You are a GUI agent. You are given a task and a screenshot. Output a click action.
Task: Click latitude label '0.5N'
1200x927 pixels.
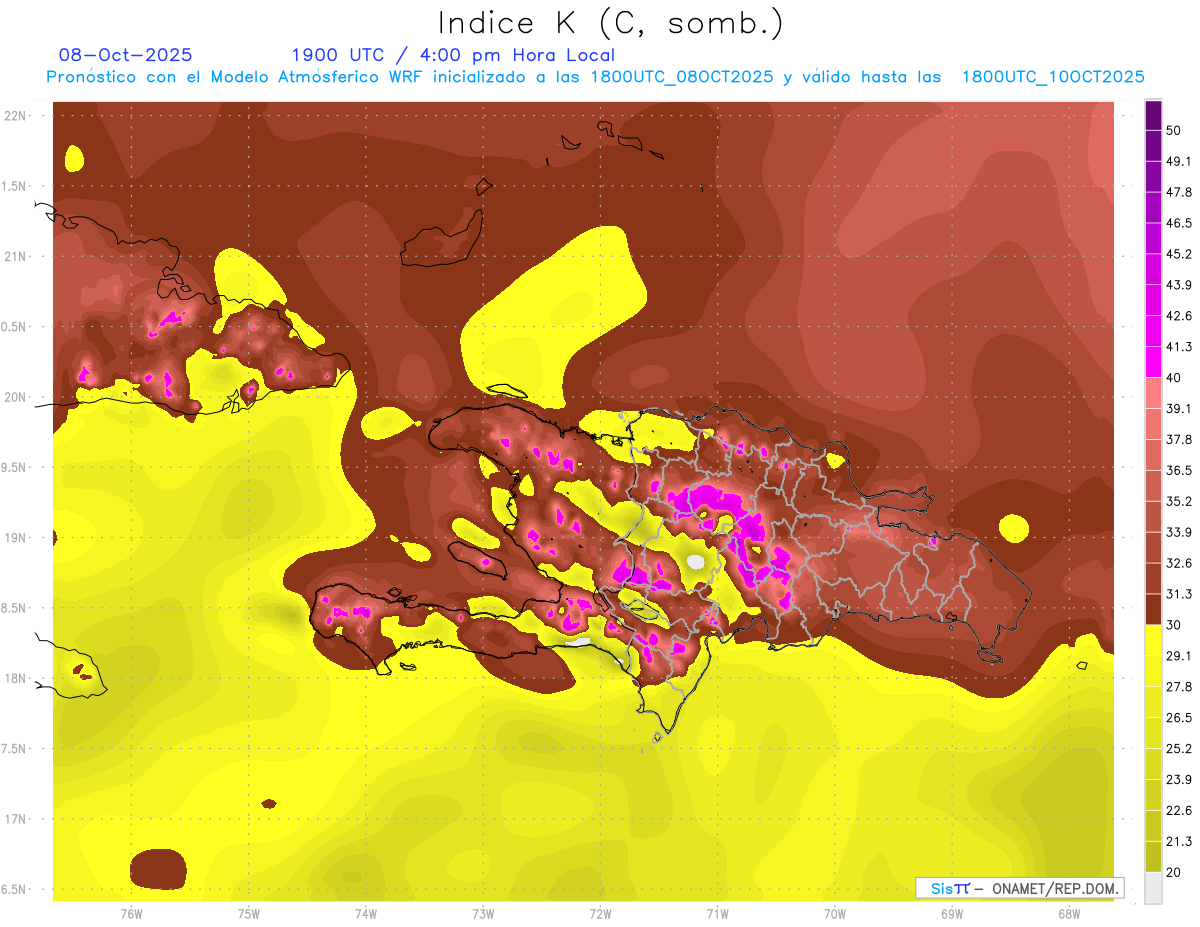[15, 327]
